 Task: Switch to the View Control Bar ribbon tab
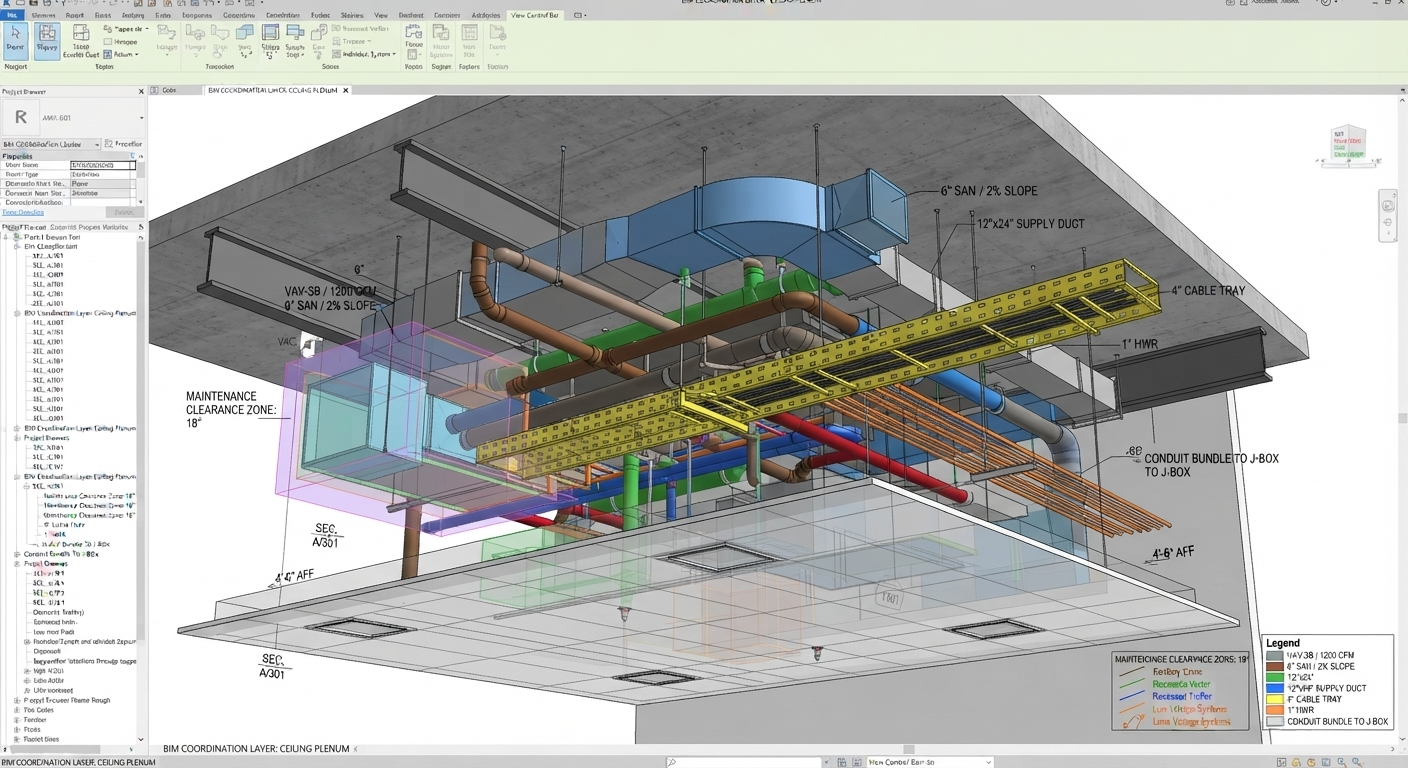[533, 15]
